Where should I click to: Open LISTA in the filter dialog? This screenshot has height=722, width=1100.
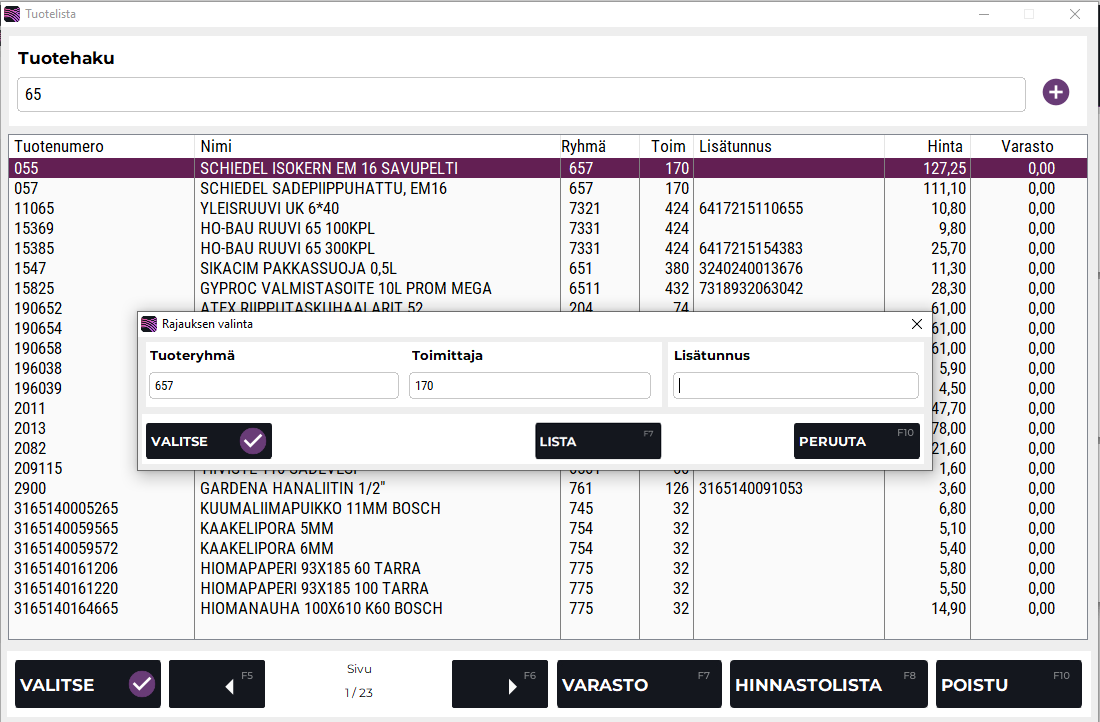click(x=597, y=441)
